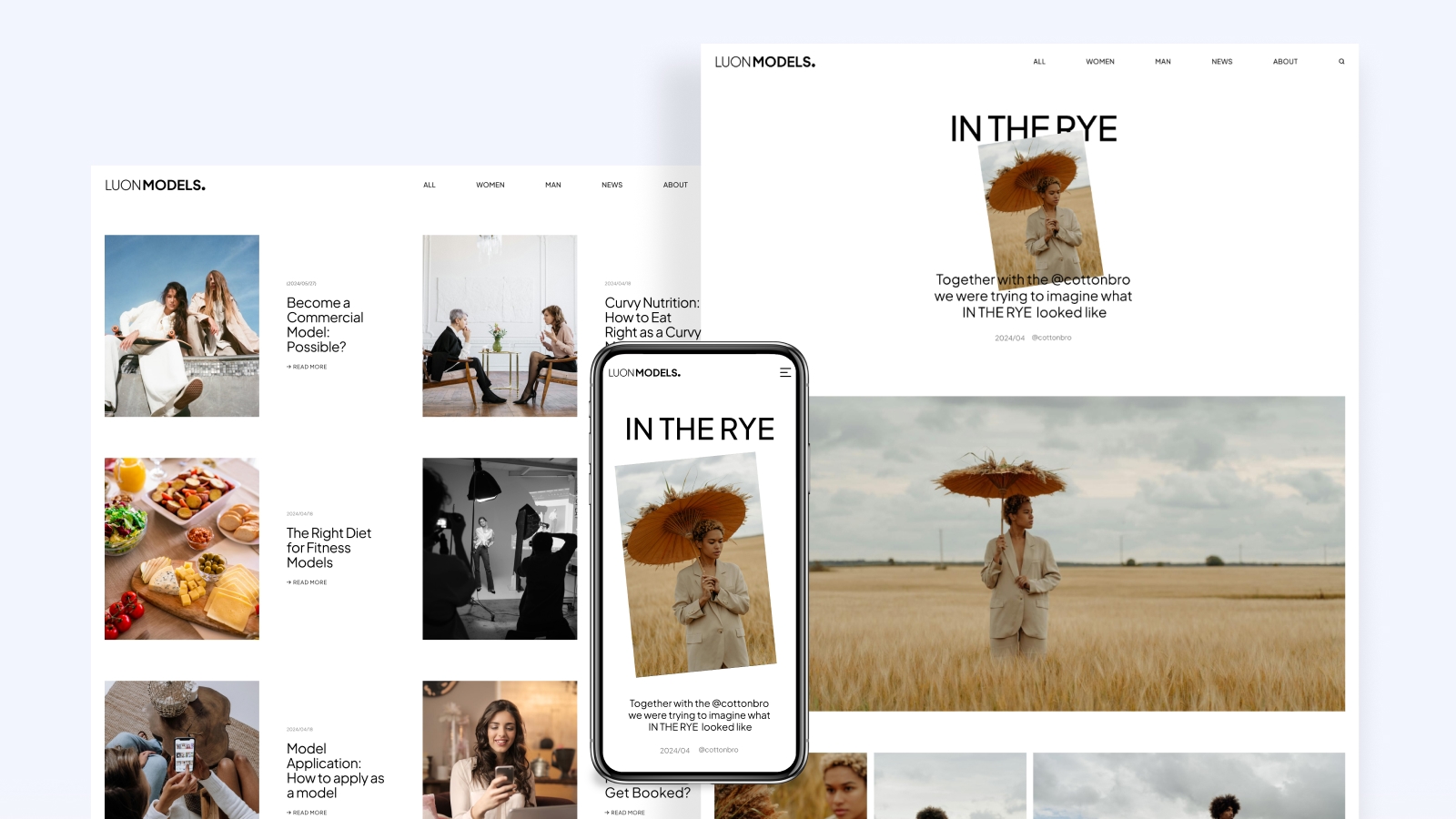Click the LUONMODELS logo on the right page
Image resolution: width=1456 pixels, height=819 pixels.
pos(764,62)
